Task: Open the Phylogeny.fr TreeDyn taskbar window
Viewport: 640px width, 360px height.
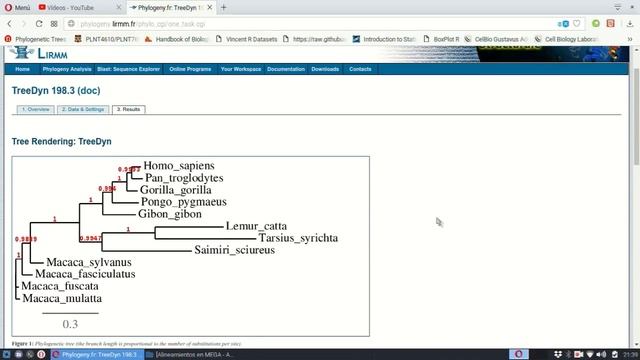Action: pos(96,355)
